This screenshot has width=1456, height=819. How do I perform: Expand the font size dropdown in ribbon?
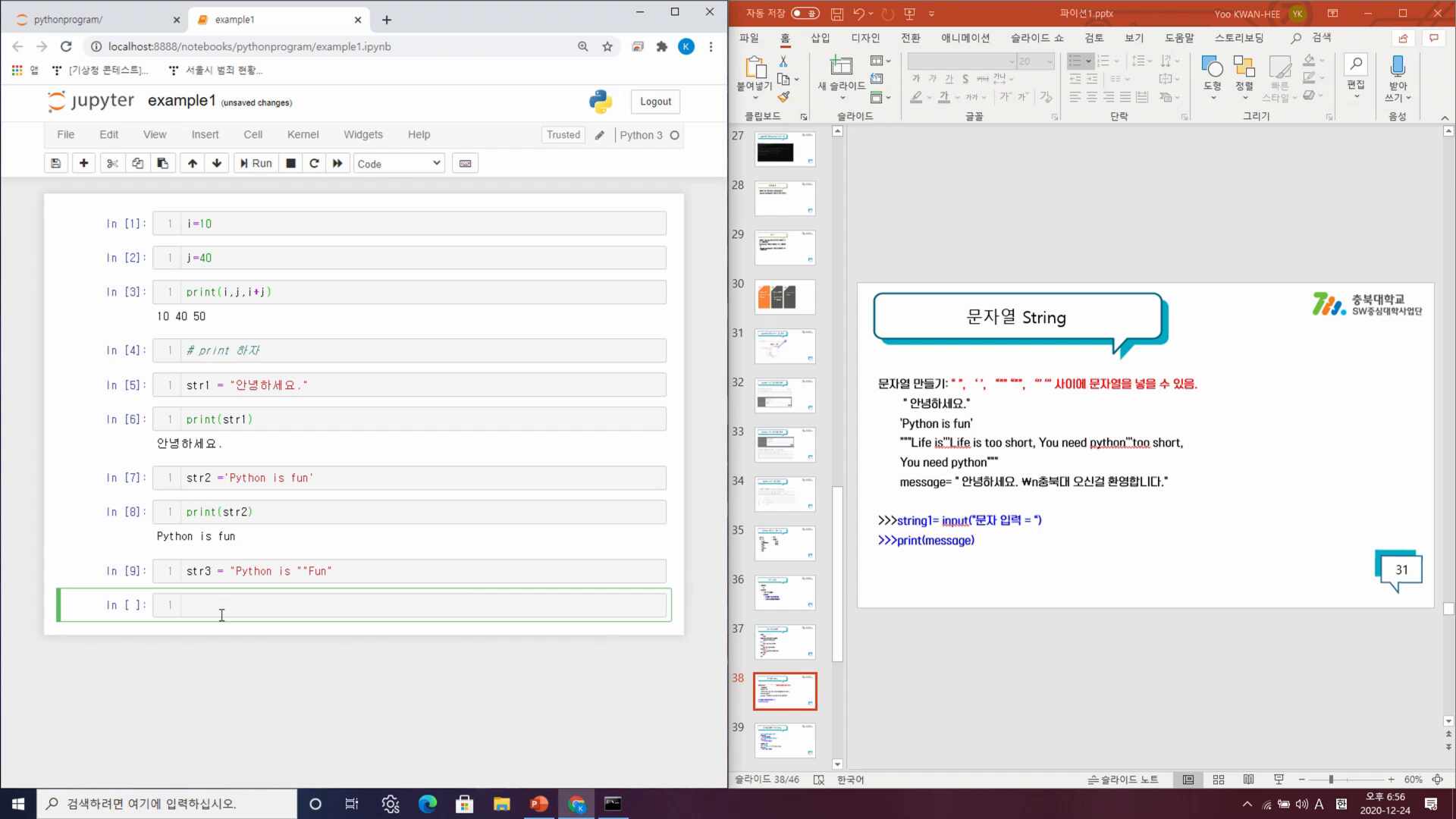tap(1050, 61)
